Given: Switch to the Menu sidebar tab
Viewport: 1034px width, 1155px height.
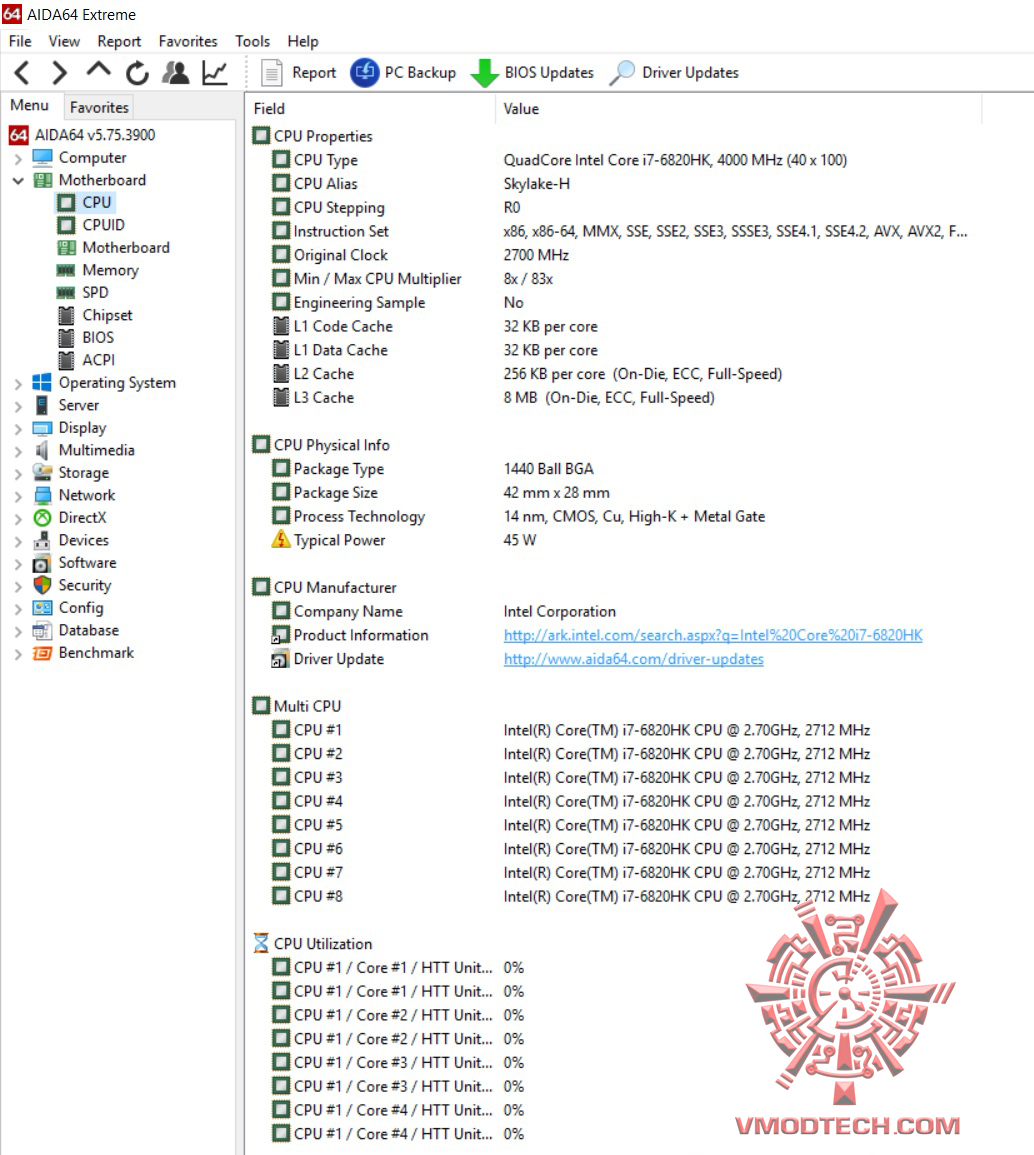Looking at the screenshot, I should pyautogui.click(x=29, y=105).
